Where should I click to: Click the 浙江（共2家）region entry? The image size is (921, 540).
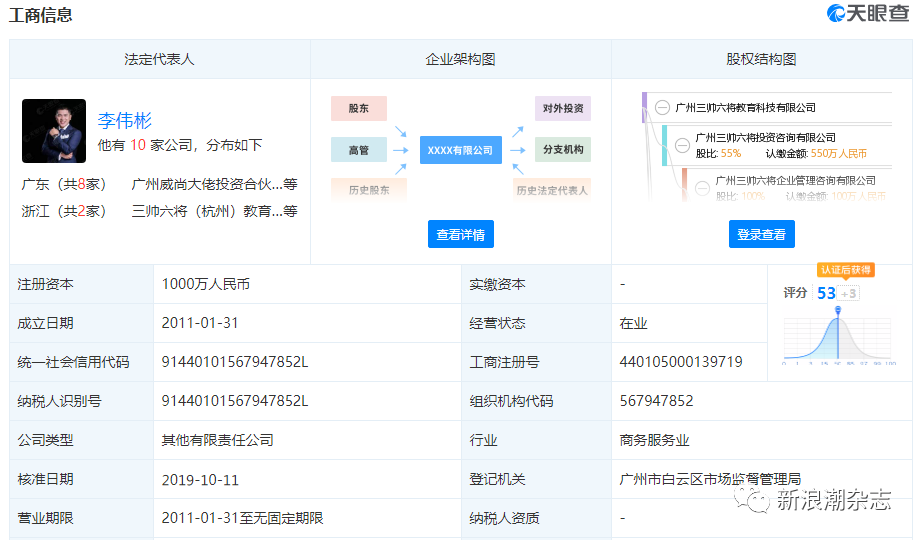coord(63,212)
